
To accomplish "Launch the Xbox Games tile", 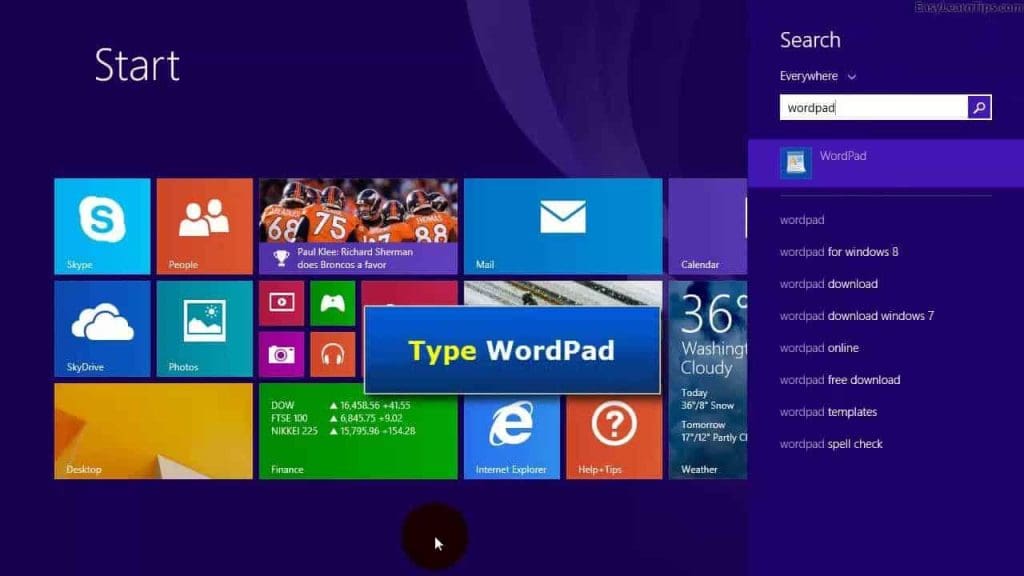I will [x=333, y=302].
